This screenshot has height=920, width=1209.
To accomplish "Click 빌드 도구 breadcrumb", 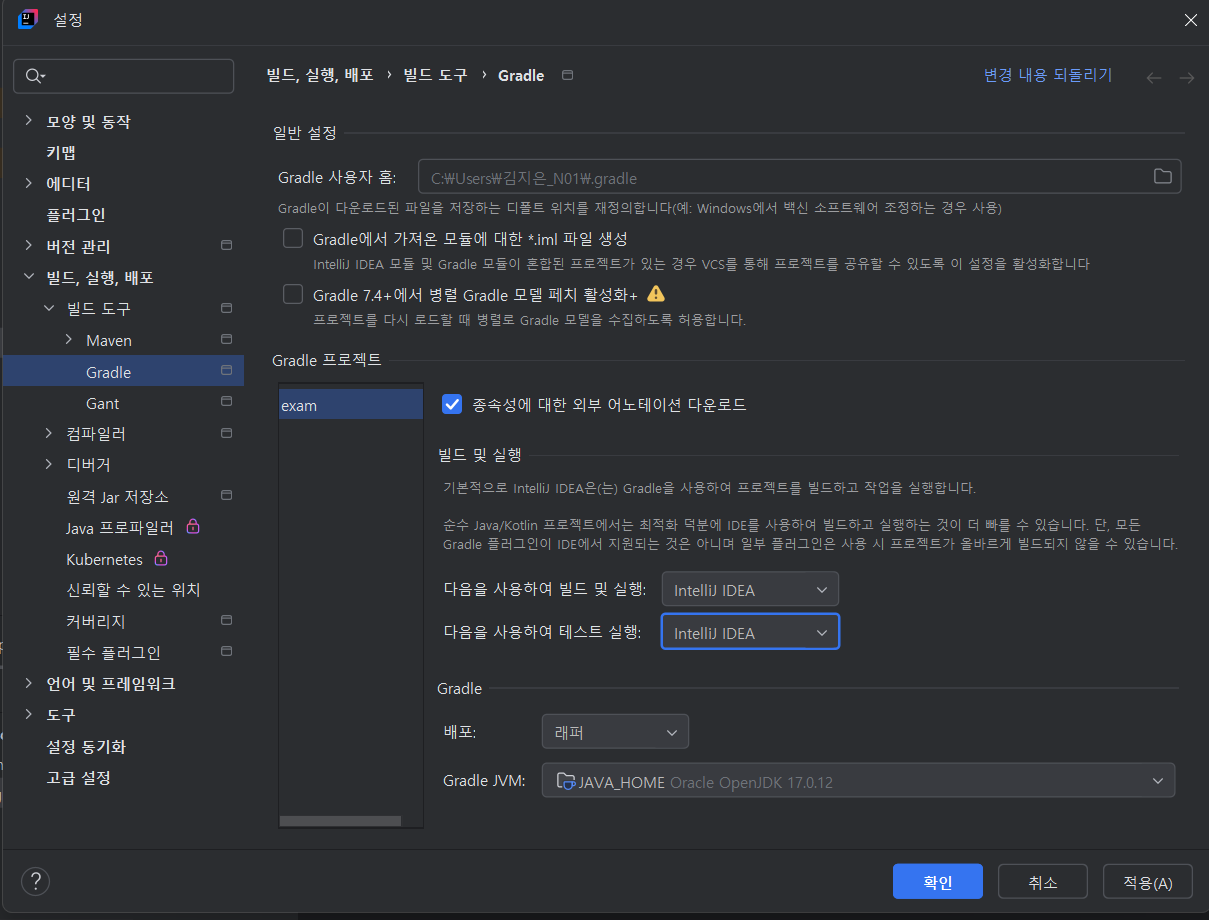I will coord(435,75).
